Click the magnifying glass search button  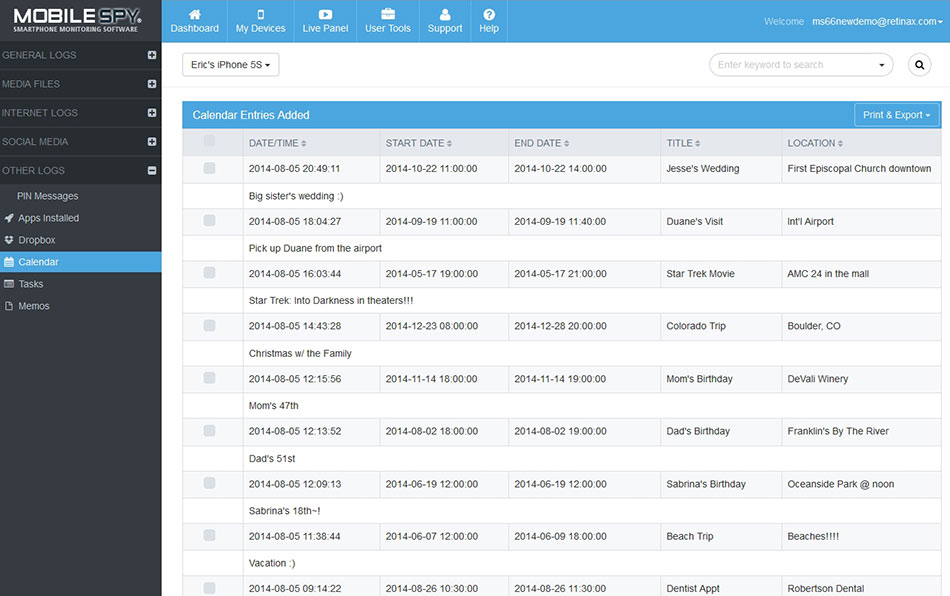pyautogui.click(x=919, y=65)
